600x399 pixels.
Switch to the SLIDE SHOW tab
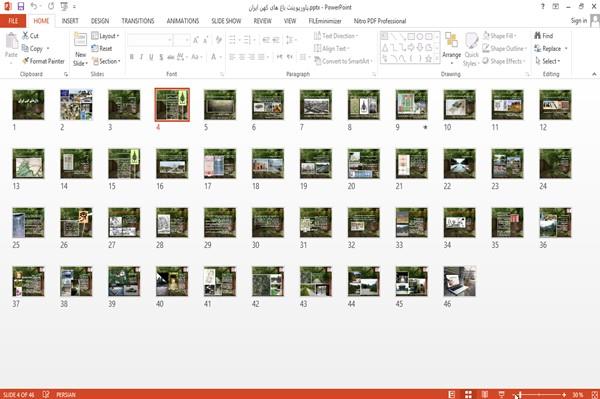226,21
